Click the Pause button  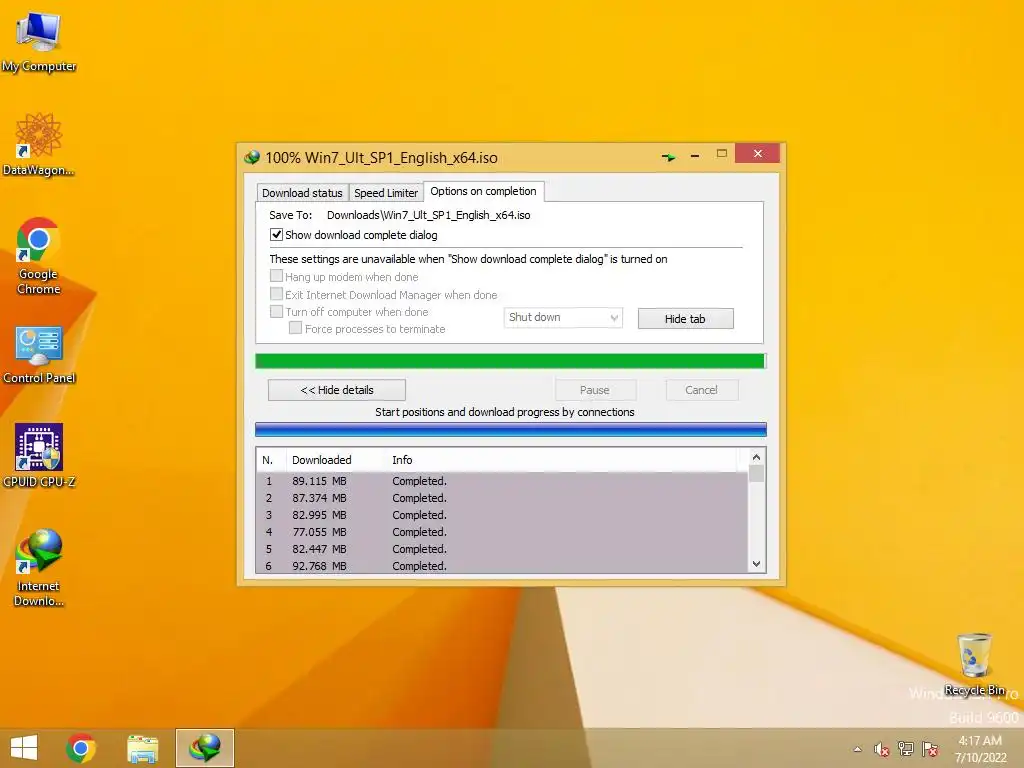[x=595, y=390]
